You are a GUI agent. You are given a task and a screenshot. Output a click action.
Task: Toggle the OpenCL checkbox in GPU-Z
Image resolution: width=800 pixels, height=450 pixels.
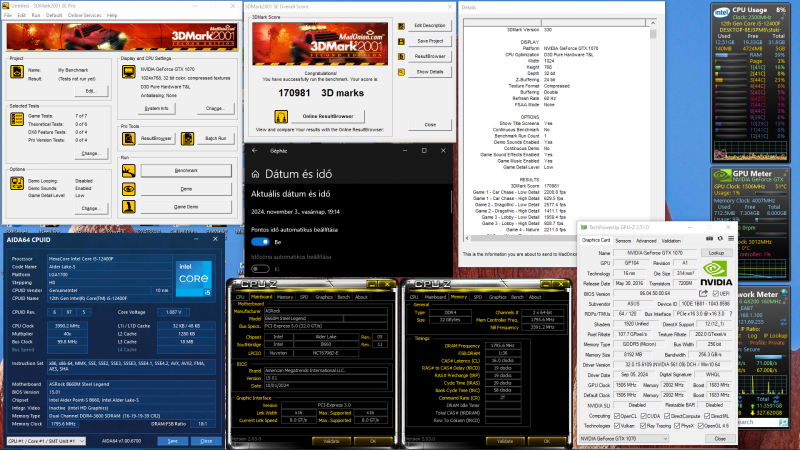617,416
